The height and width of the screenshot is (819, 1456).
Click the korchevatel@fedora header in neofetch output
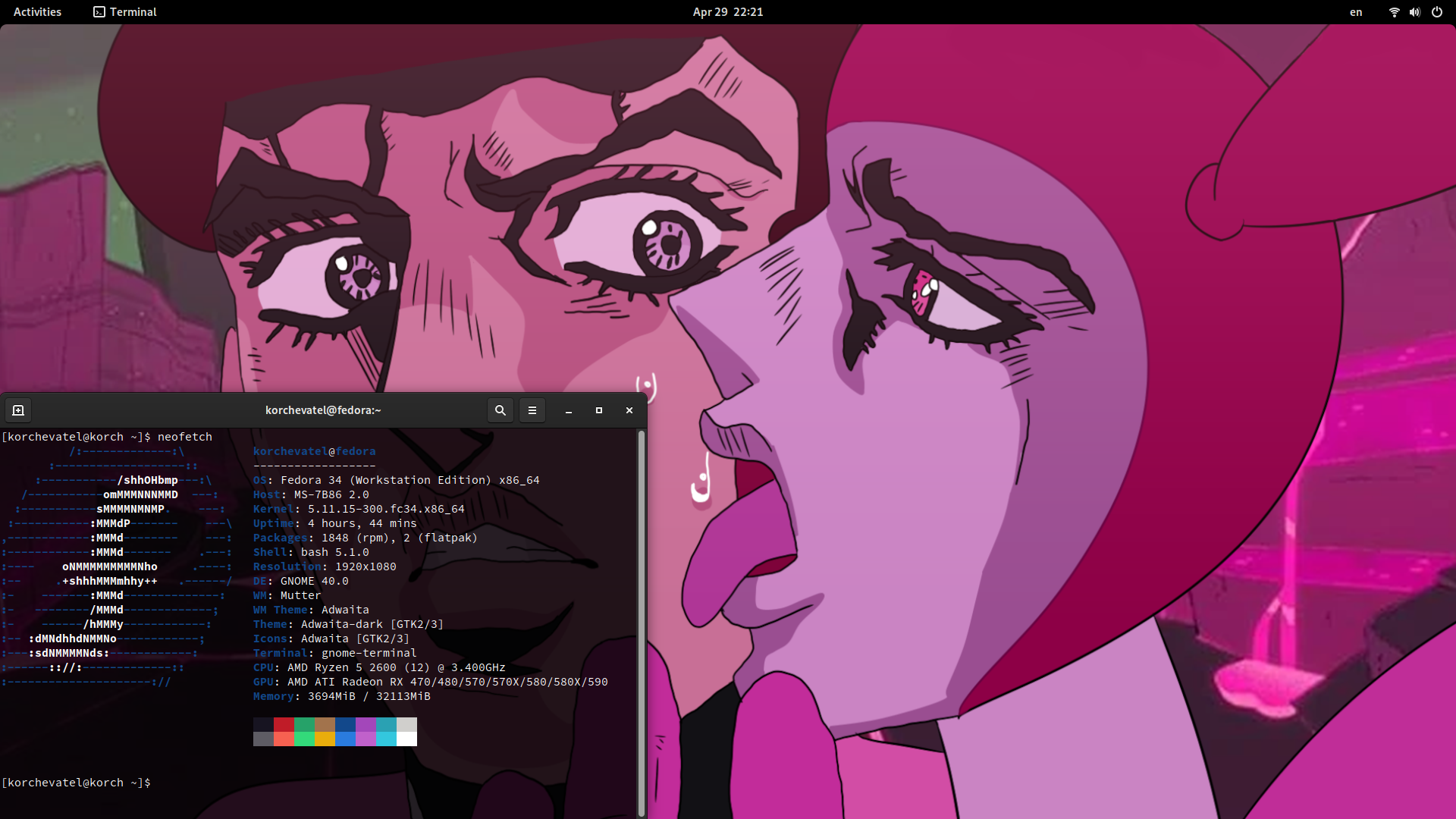tap(315, 451)
